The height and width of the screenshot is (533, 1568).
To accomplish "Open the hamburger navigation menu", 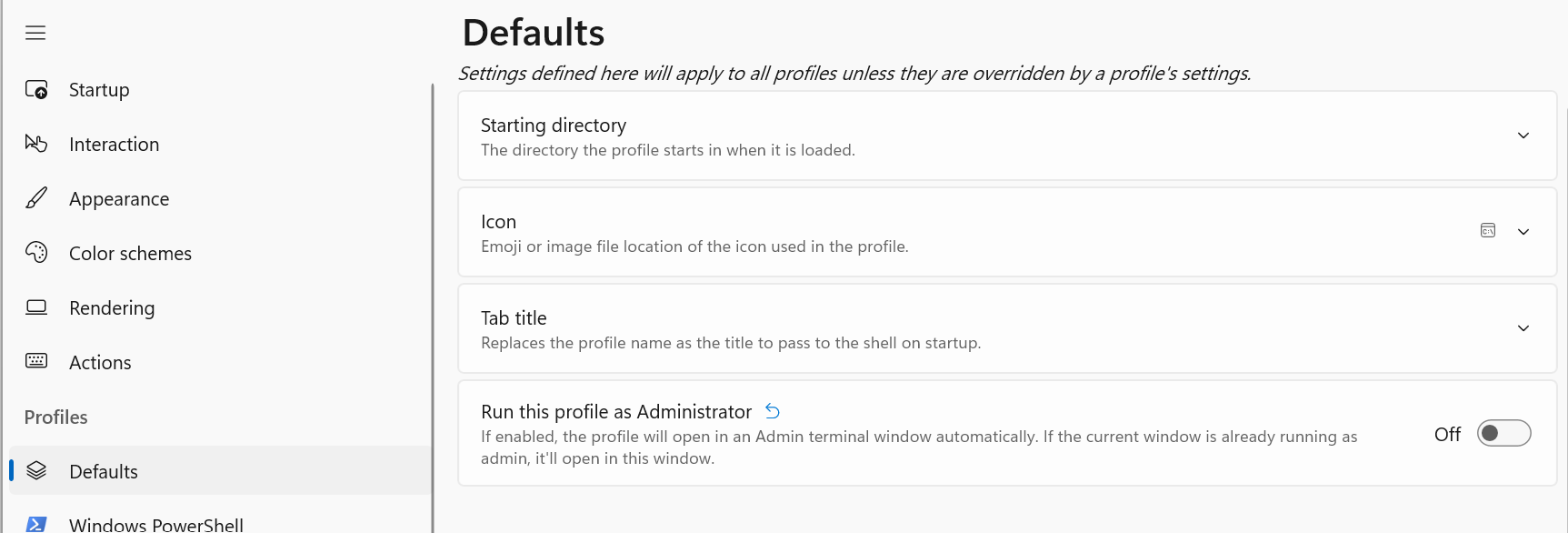I will [35, 34].
